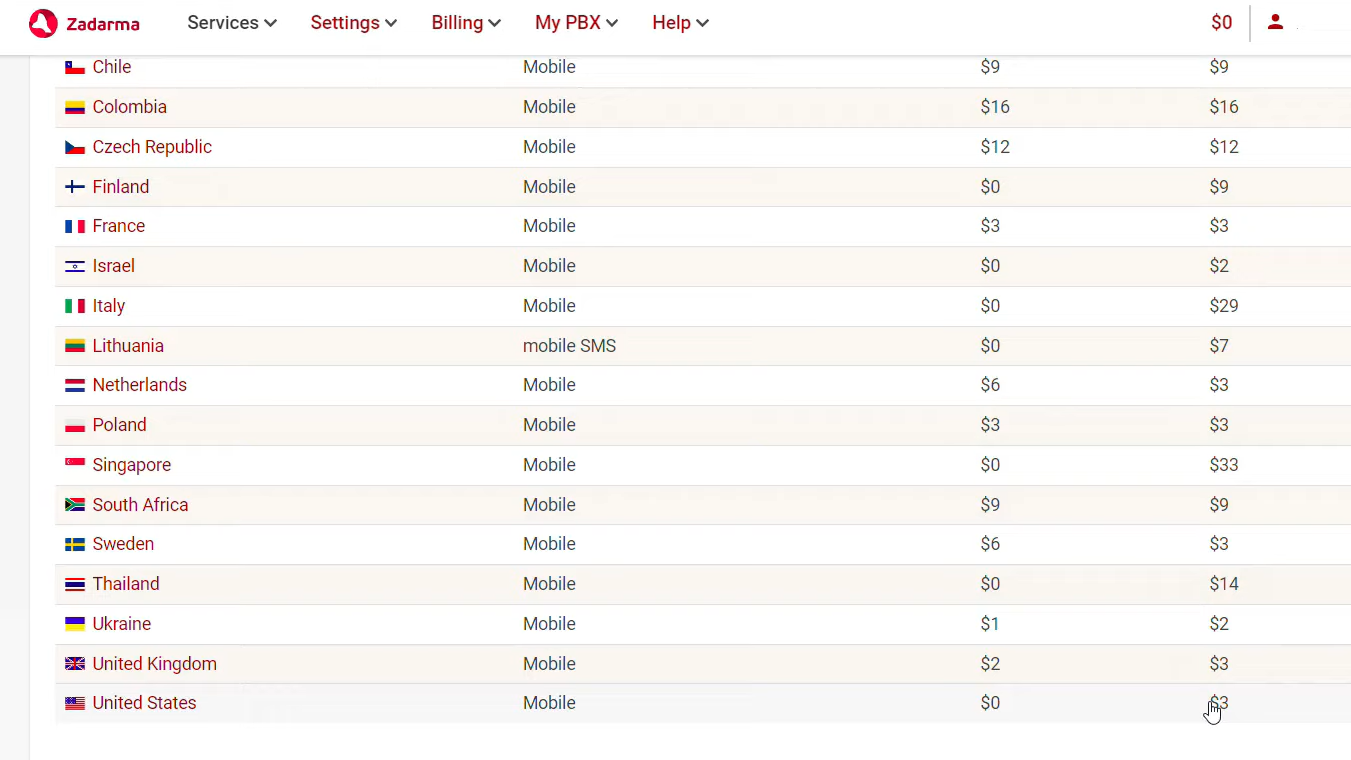Expand the Services dropdown menu
Viewport: 1351px width, 760px height.
[x=232, y=23]
